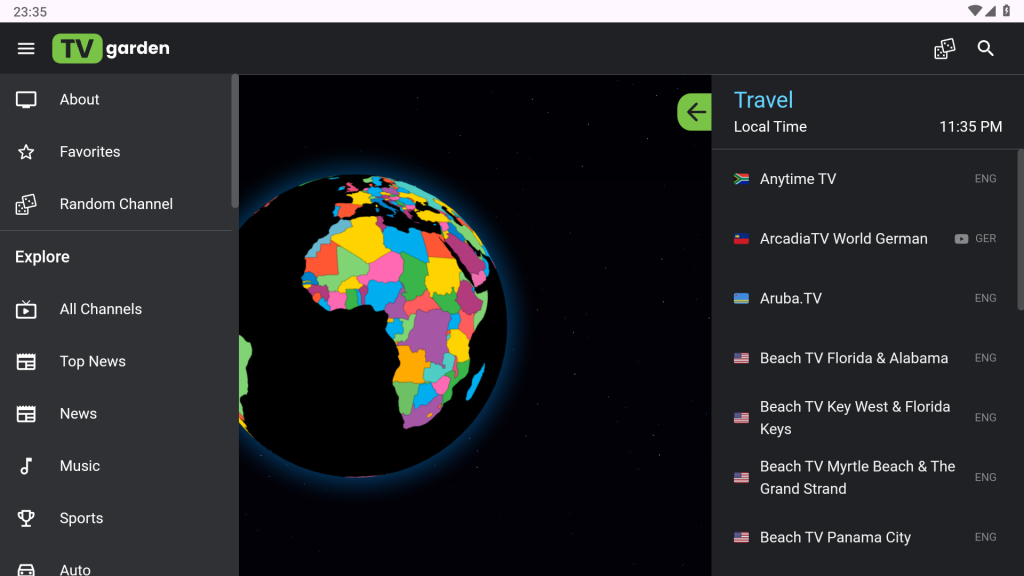Viewport: 1024px width, 576px height.
Task: Click the News sidebar icon
Action: point(26,413)
